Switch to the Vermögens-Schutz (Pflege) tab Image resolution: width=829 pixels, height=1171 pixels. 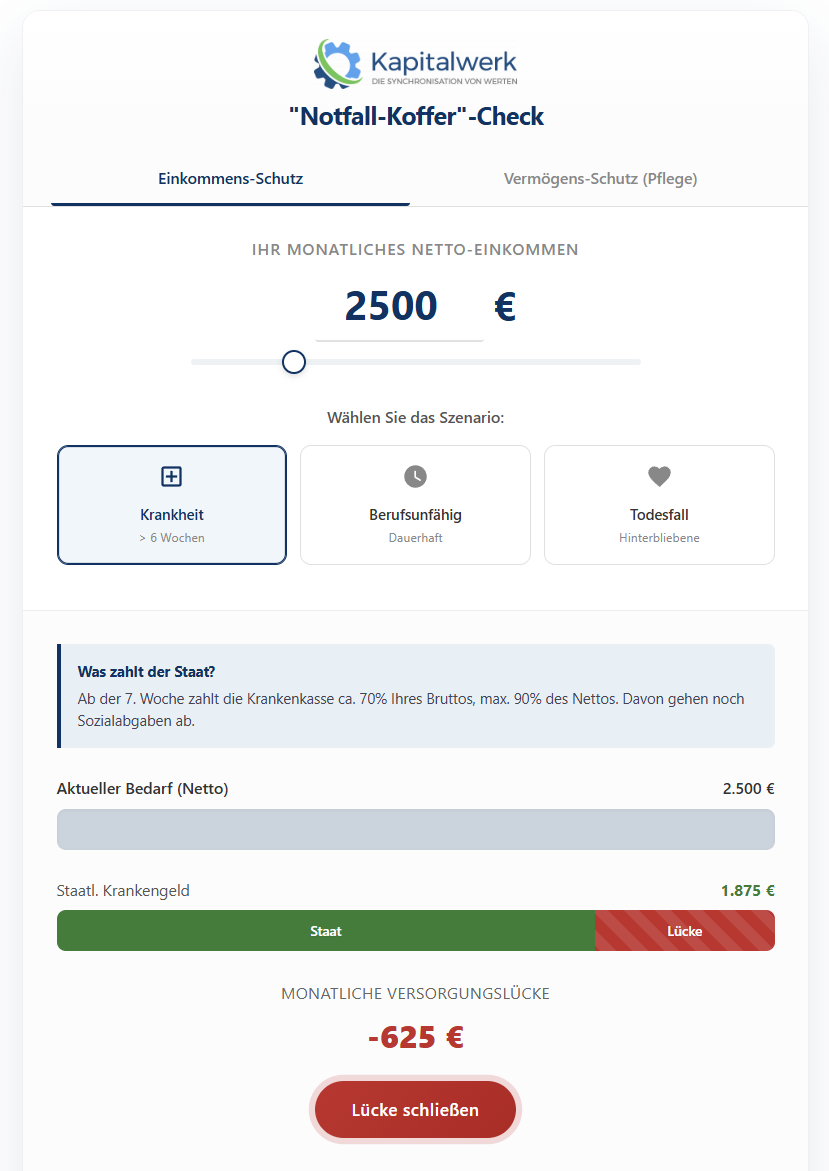click(x=600, y=178)
